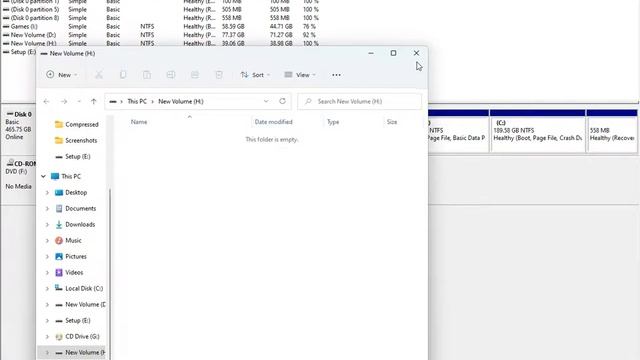This screenshot has height=360, width=640.
Task: Select Music in navigation pane
Action: [68, 240]
